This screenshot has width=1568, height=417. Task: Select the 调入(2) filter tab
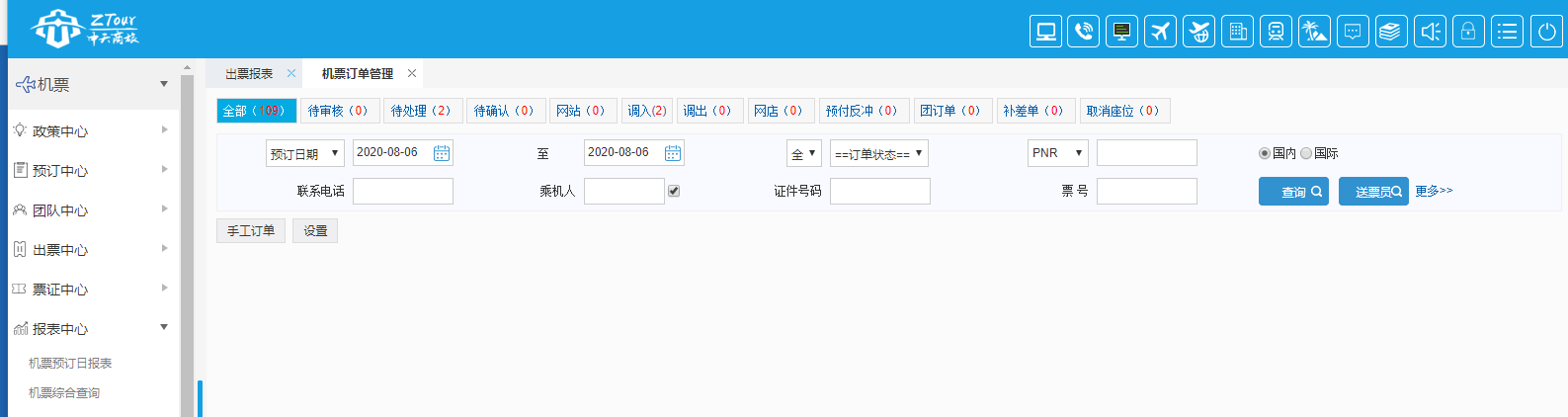click(647, 111)
